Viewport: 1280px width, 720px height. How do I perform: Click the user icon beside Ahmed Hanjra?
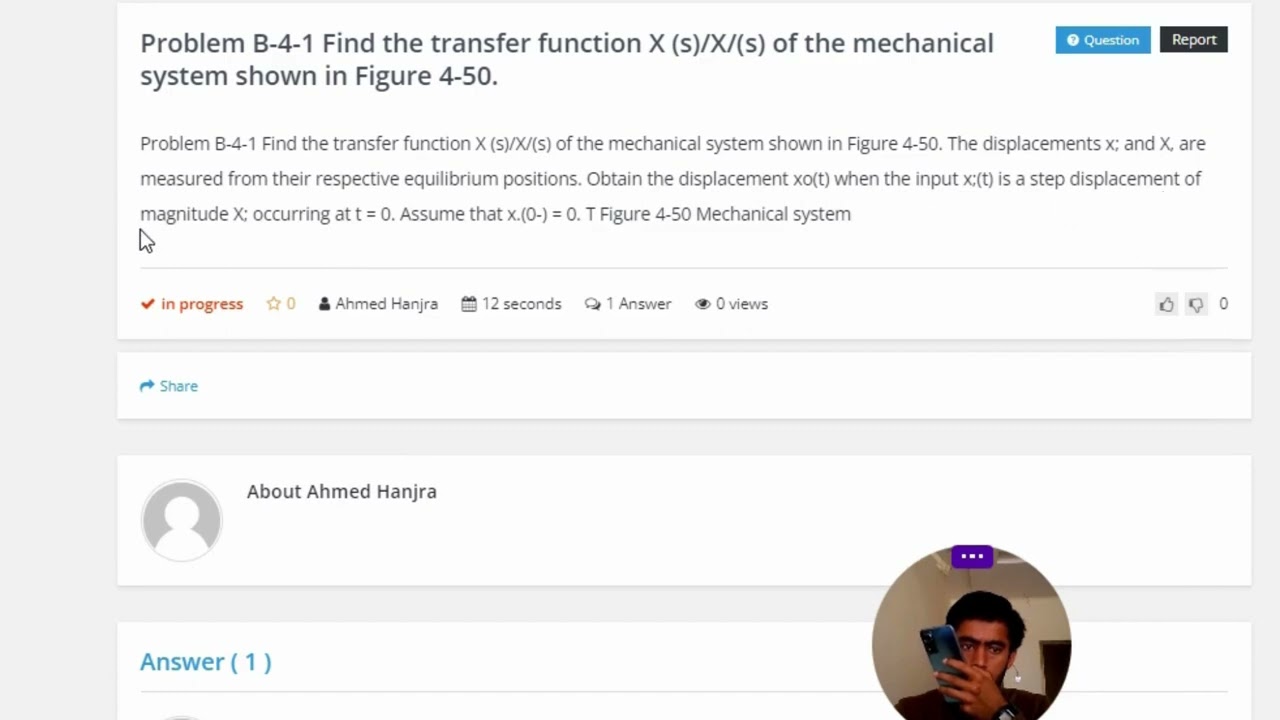click(x=324, y=304)
